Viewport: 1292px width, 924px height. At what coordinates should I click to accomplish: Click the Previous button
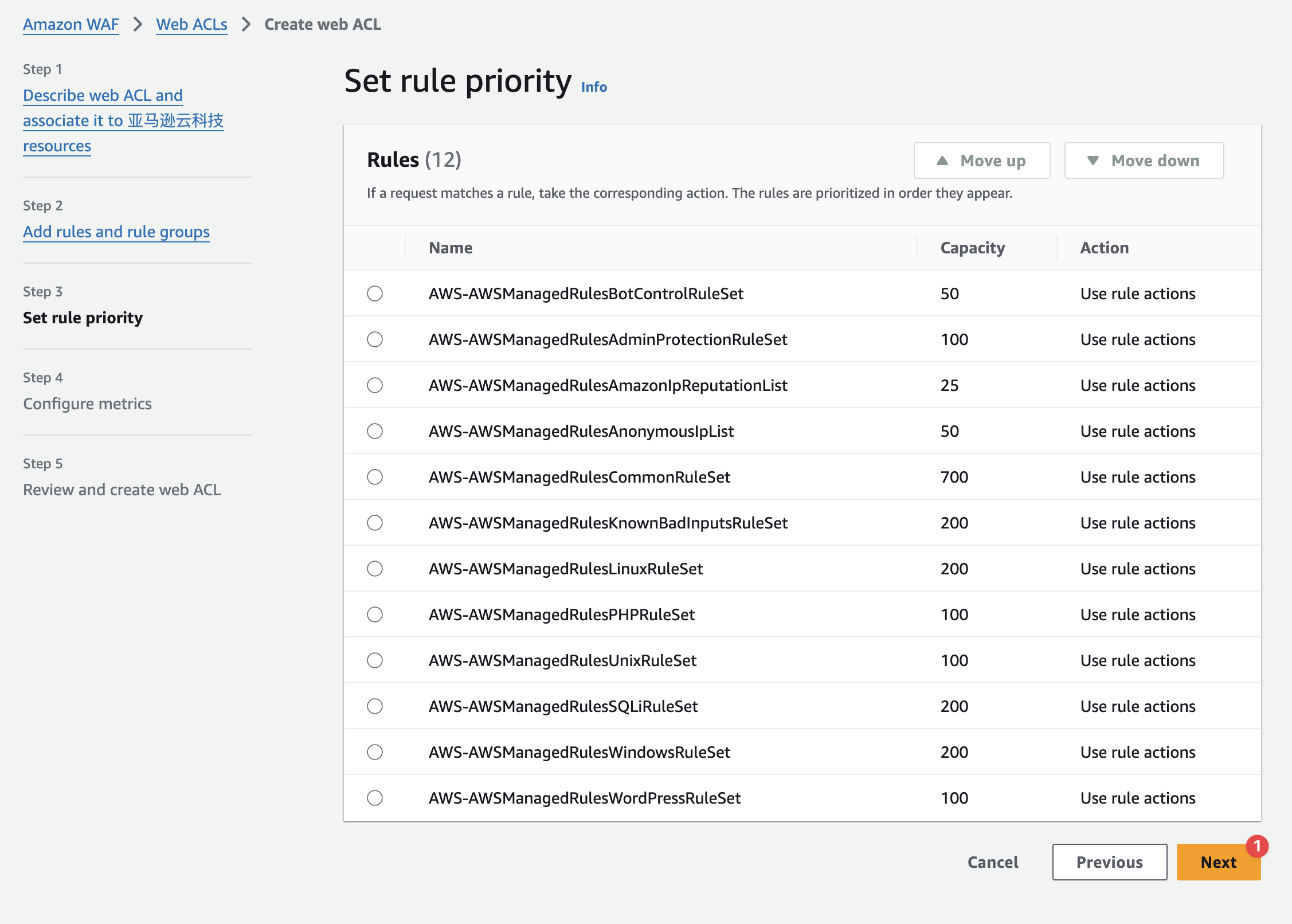pos(1109,862)
